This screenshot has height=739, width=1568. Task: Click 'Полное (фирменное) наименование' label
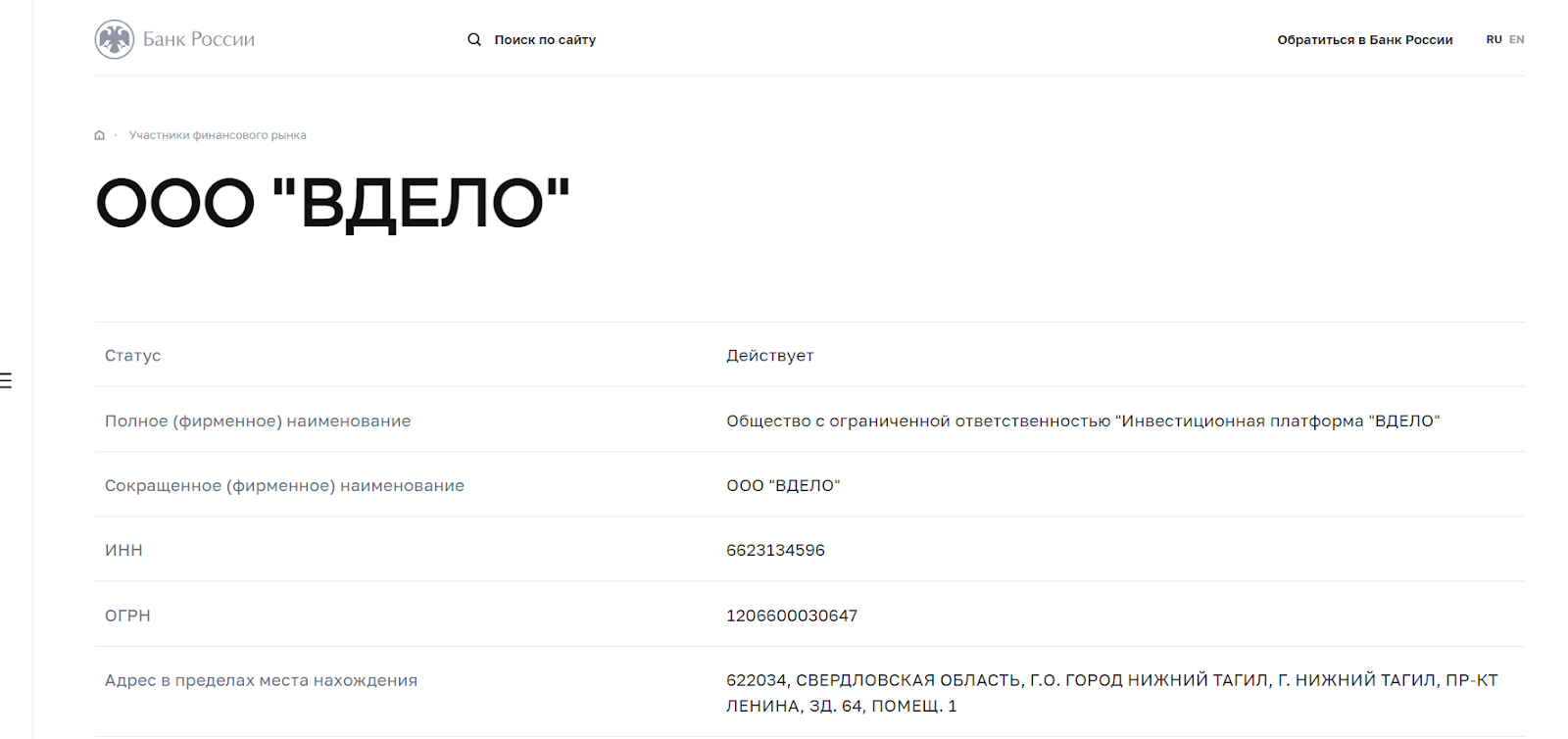pyautogui.click(x=258, y=421)
